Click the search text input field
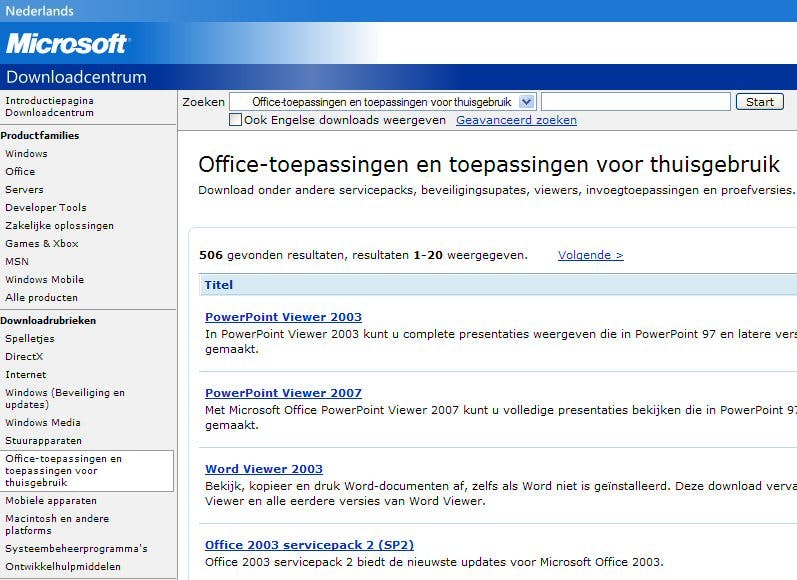 636,102
